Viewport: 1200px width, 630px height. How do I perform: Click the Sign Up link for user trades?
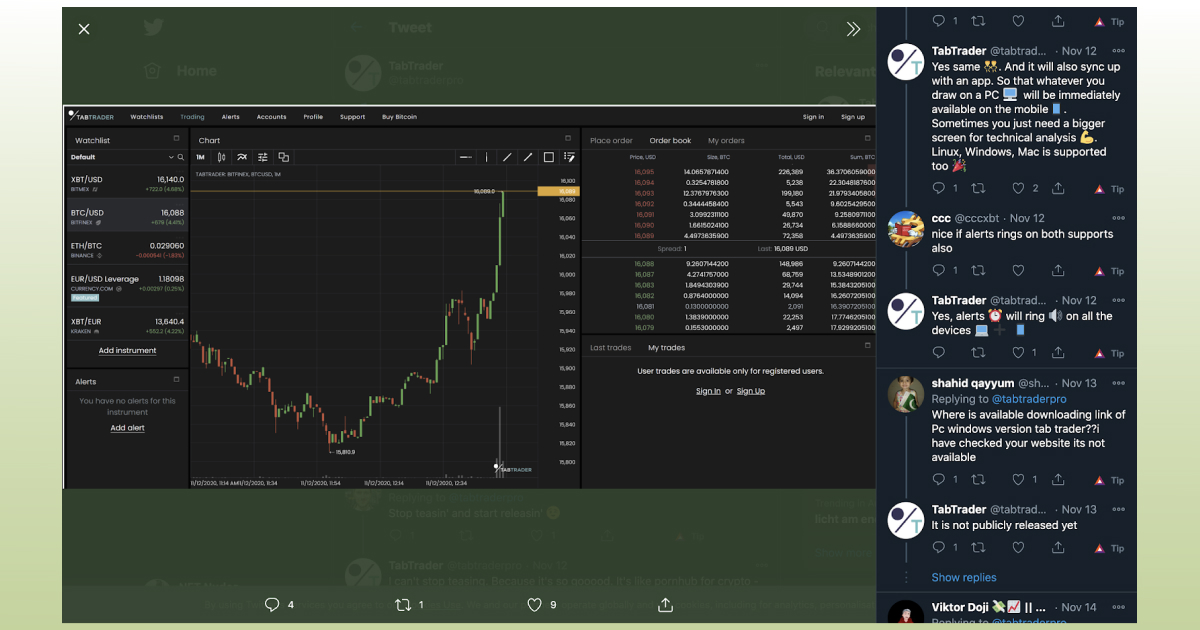751,390
